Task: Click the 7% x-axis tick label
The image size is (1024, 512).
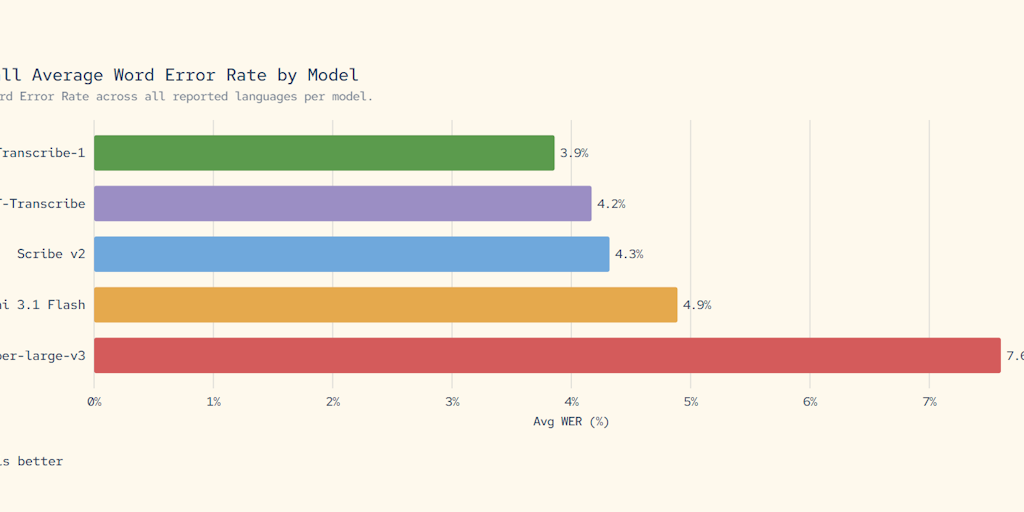Action: click(x=929, y=402)
